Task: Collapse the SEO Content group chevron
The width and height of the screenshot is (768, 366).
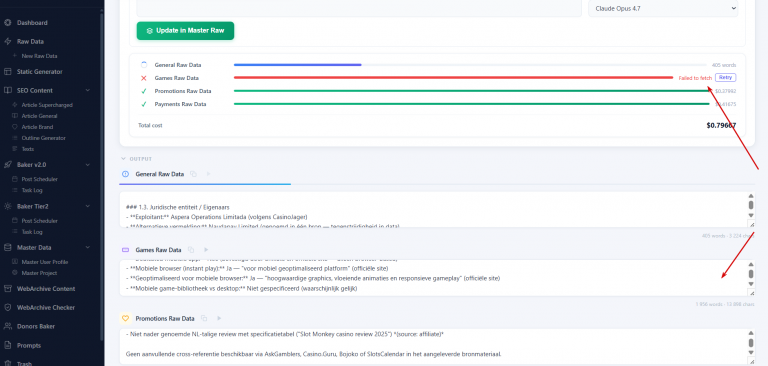Action: click(88, 90)
